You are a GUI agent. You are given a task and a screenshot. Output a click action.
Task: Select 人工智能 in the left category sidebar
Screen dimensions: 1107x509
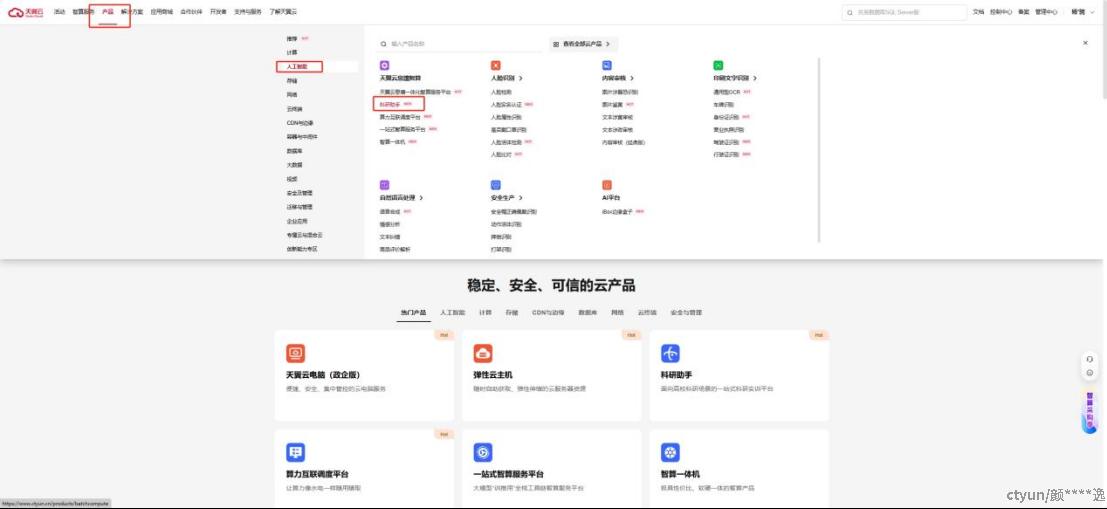click(x=297, y=66)
